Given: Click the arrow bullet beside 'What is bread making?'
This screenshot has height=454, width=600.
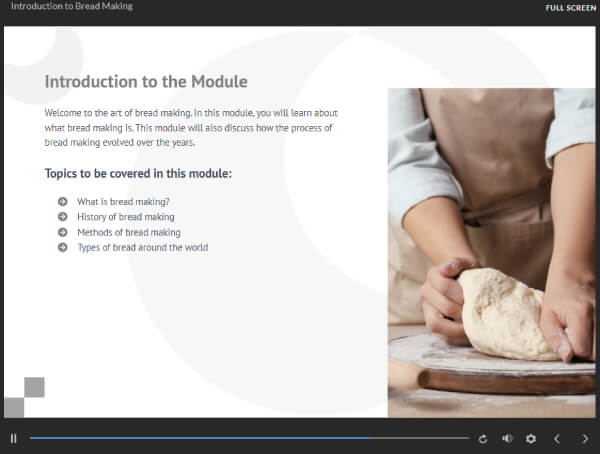Looking at the screenshot, I should coord(63,201).
